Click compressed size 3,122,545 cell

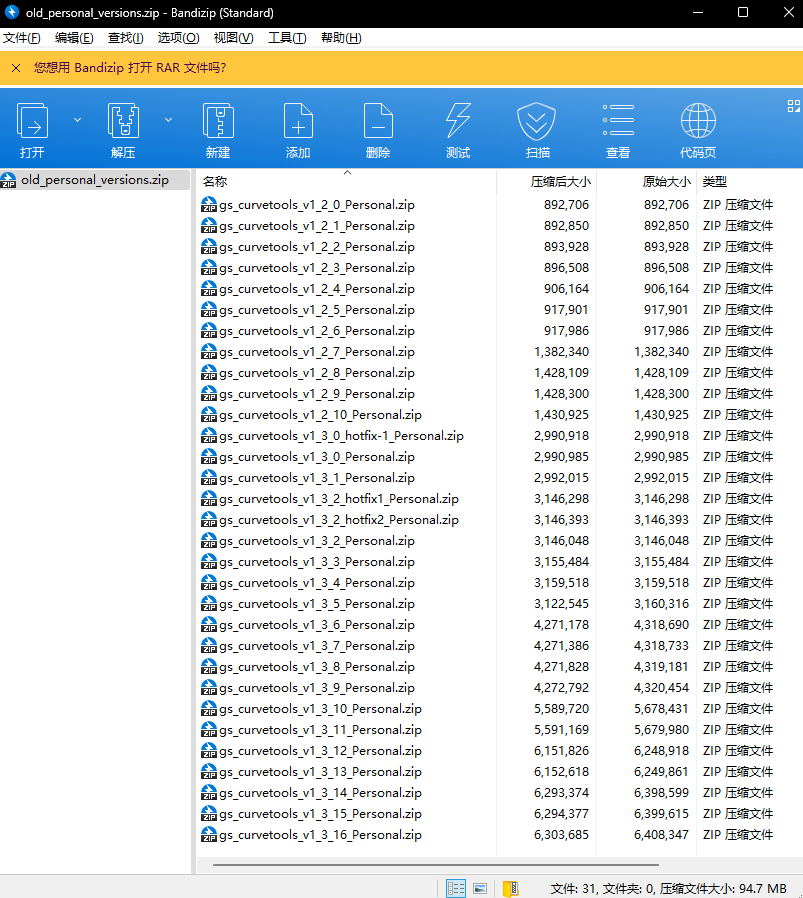click(x=561, y=604)
